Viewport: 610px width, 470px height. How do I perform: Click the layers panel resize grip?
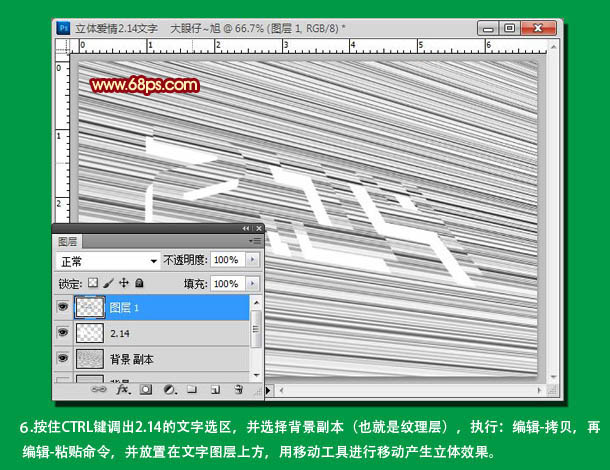coord(258,393)
